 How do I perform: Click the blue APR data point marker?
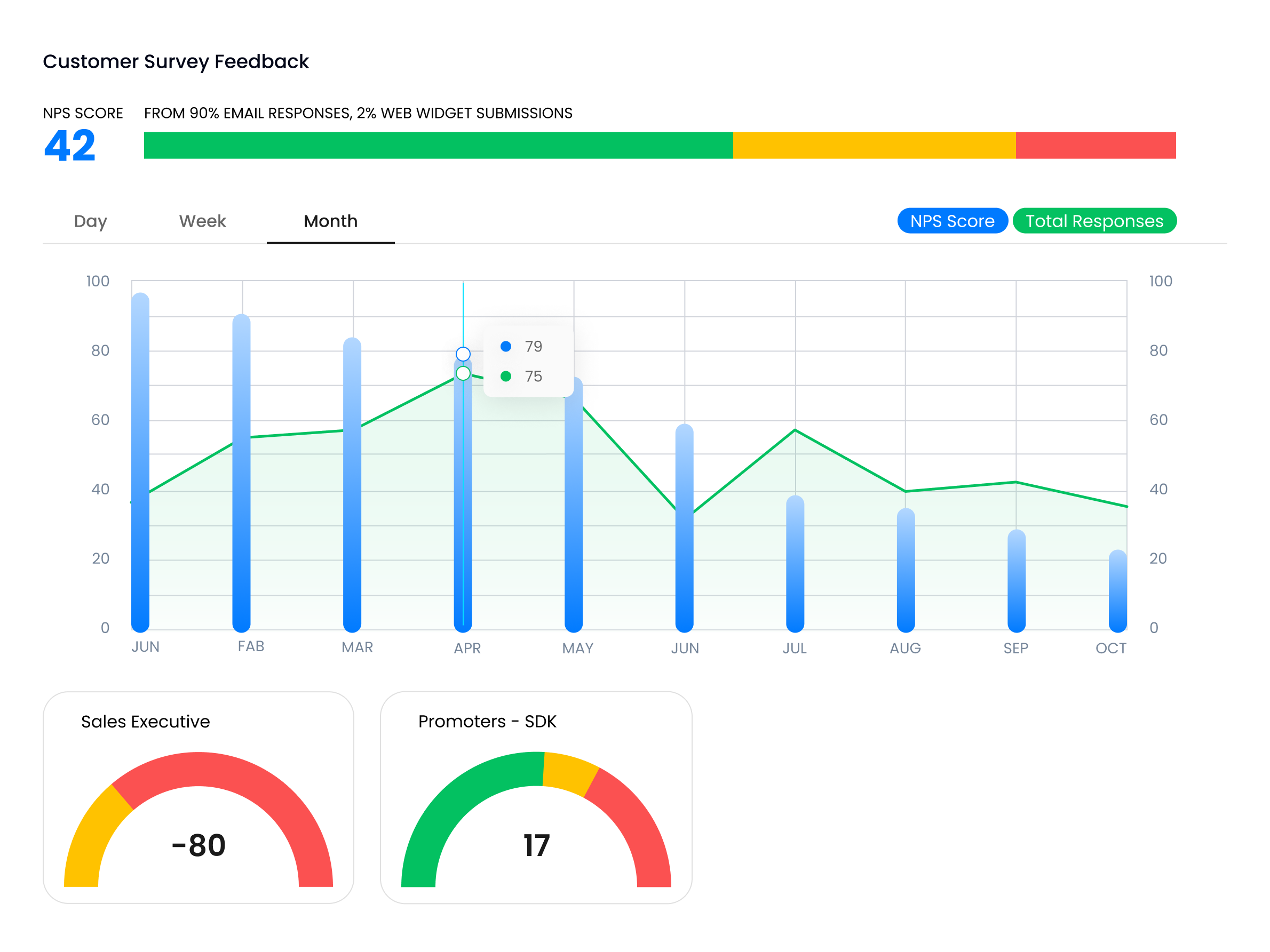coord(463,354)
